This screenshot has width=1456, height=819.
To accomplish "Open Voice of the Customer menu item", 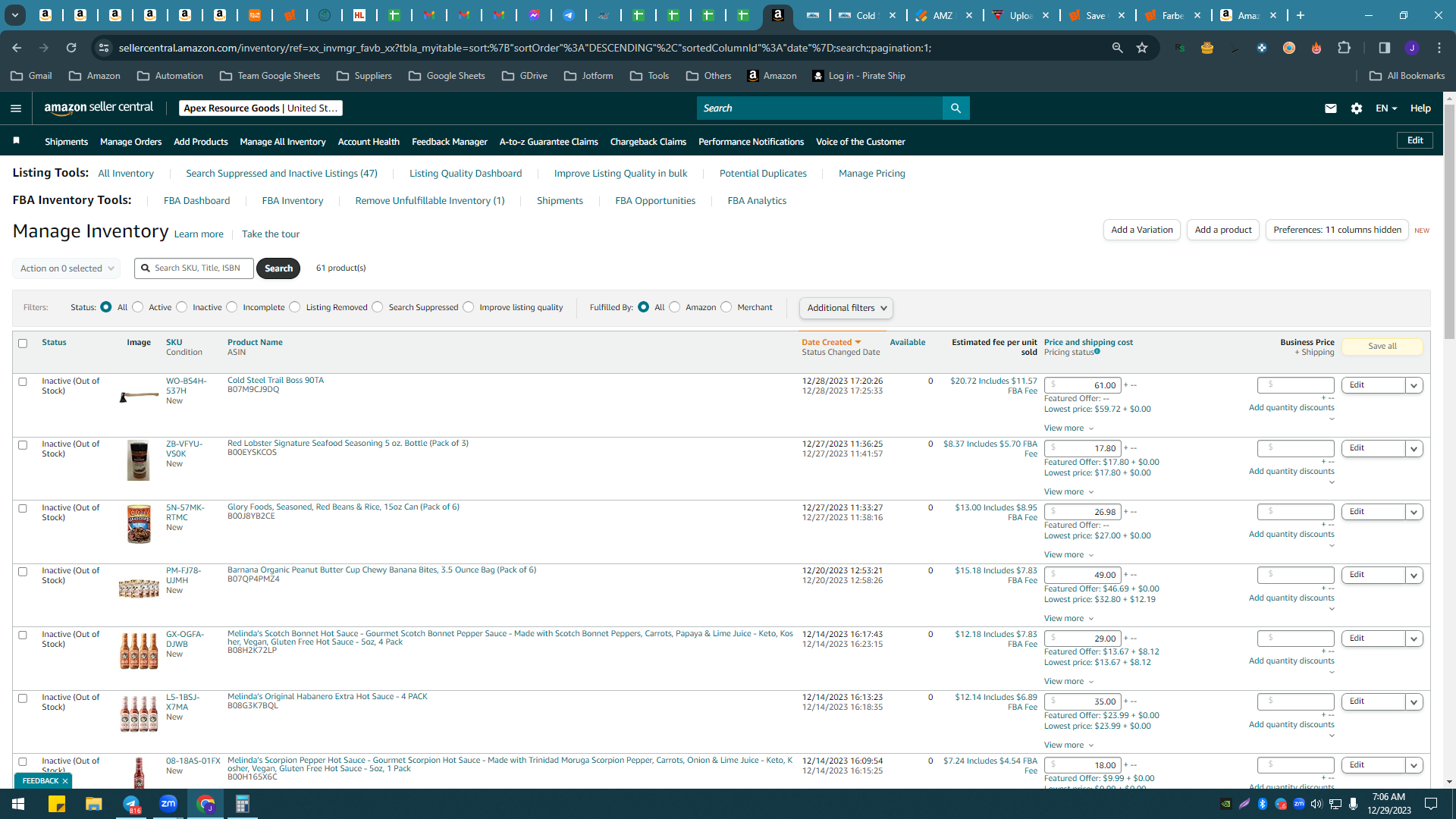I will (x=861, y=142).
